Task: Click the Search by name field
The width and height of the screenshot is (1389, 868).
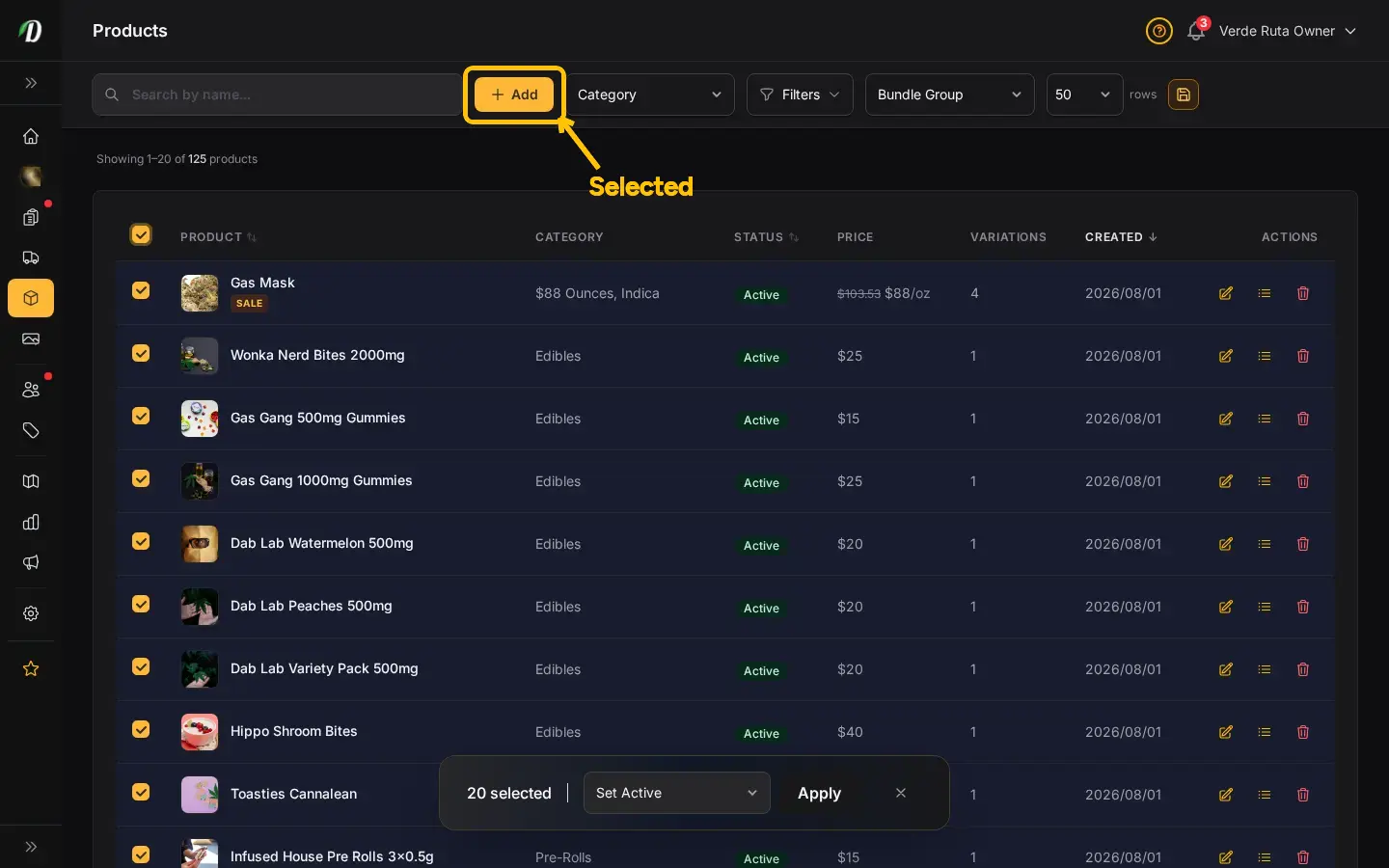Action: tap(277, 95)
